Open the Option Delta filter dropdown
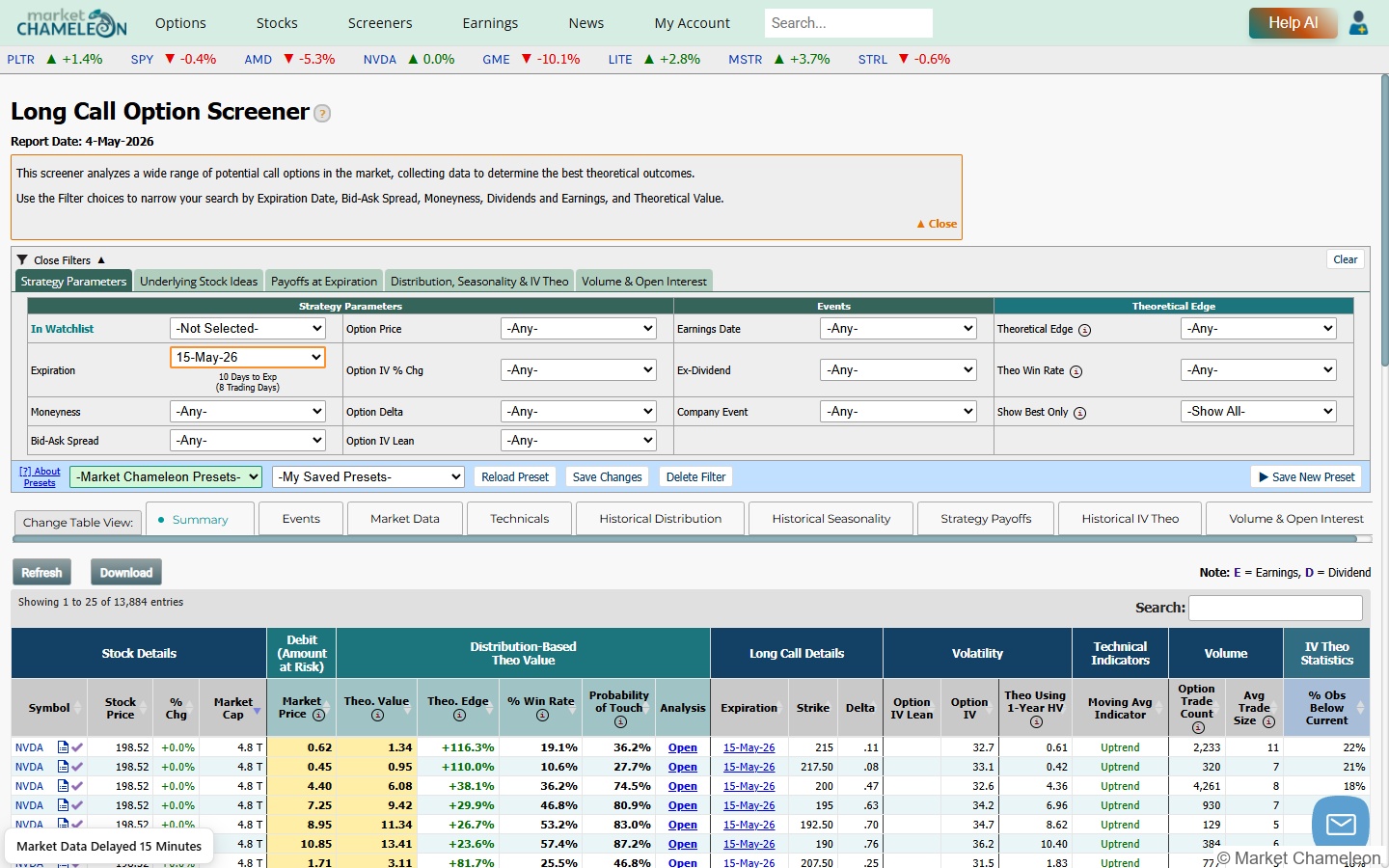The width and height of the screenshot is (1389, 868). (579, 412)
